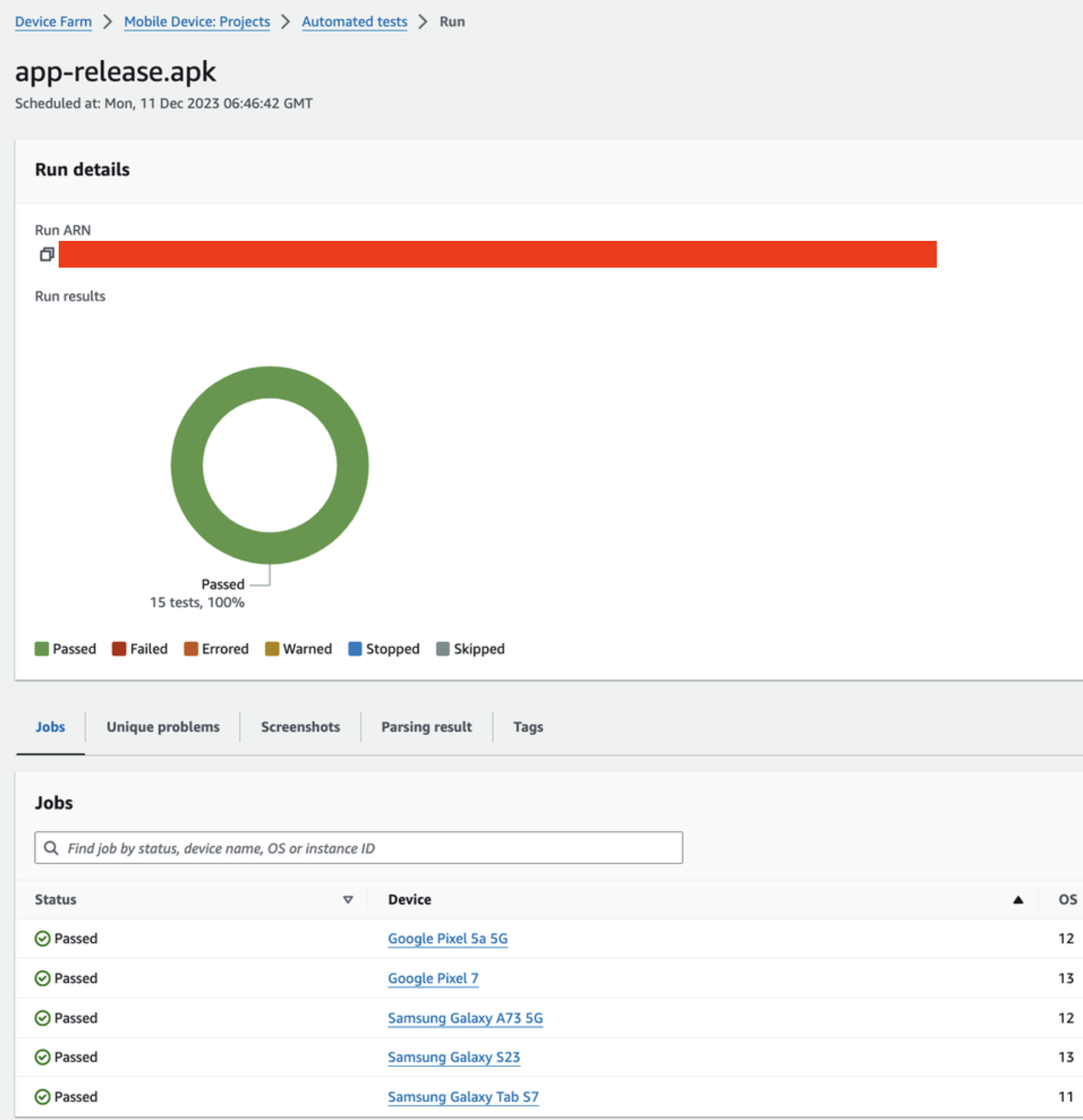Viewport: 1083px width, 1120px height.
Task: Copy the Run ARN with copy icon
Action: click(x=46, y=254)
